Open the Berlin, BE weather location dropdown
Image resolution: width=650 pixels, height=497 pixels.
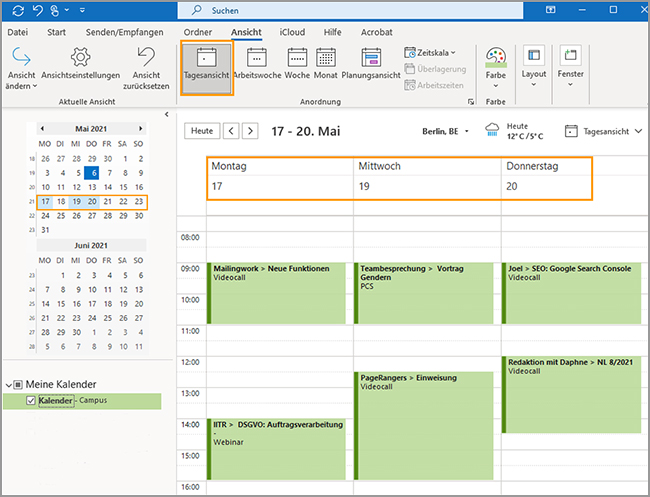(x=446, y=131)
